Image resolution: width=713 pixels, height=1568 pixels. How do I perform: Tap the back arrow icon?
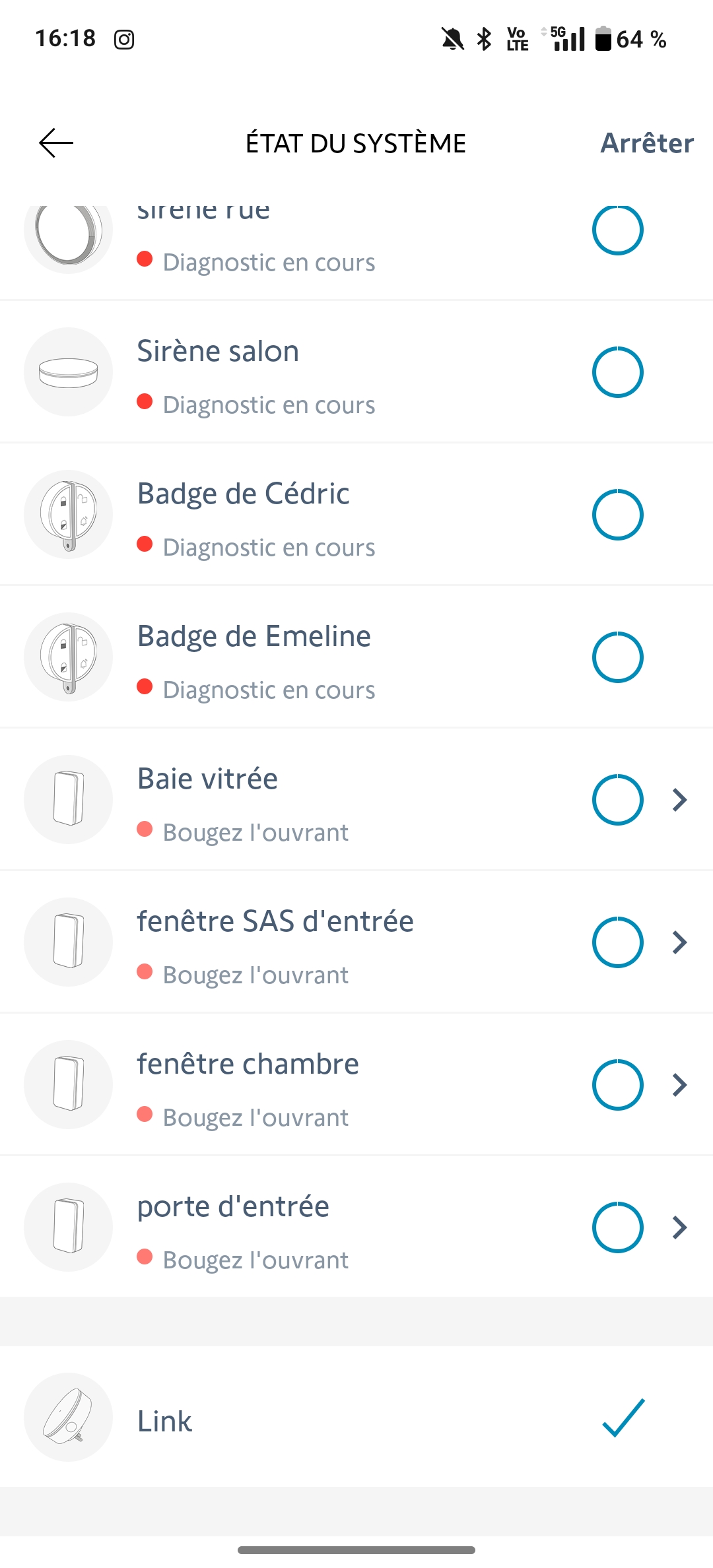coord(56,143)
